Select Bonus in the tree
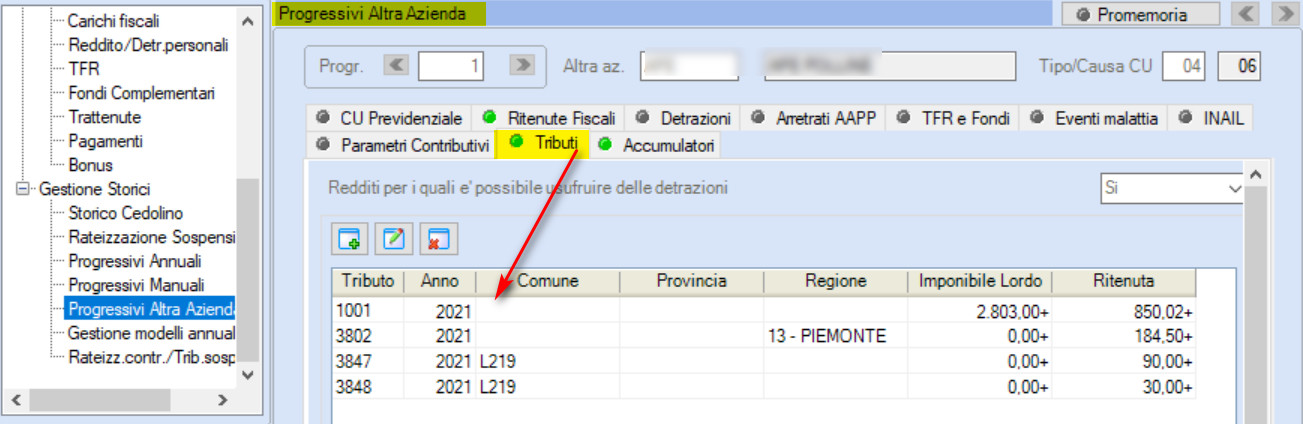 [90, 165]
